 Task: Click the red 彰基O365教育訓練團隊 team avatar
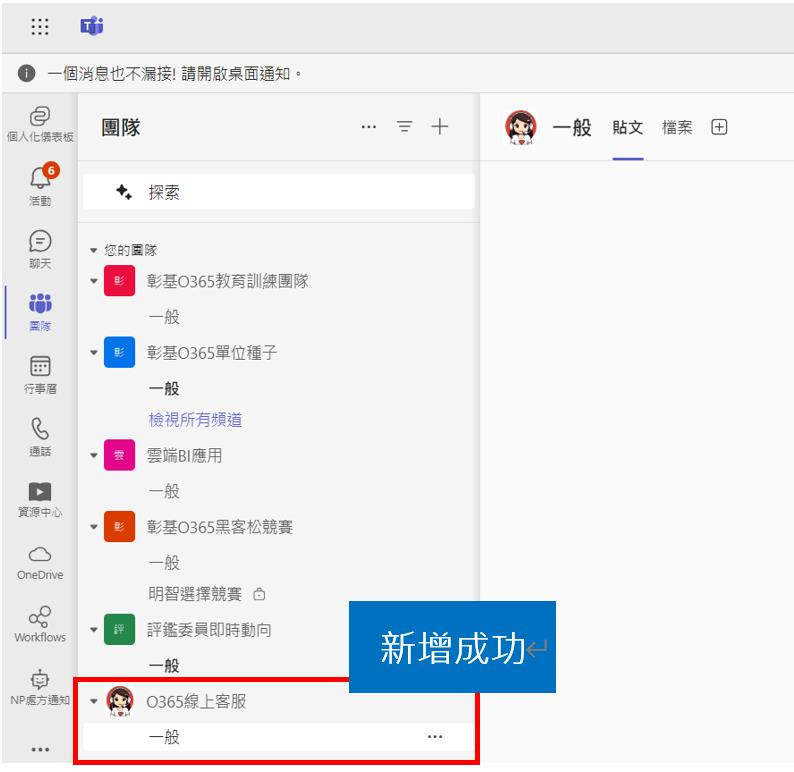pyautogui.click(x=120, y=280)
